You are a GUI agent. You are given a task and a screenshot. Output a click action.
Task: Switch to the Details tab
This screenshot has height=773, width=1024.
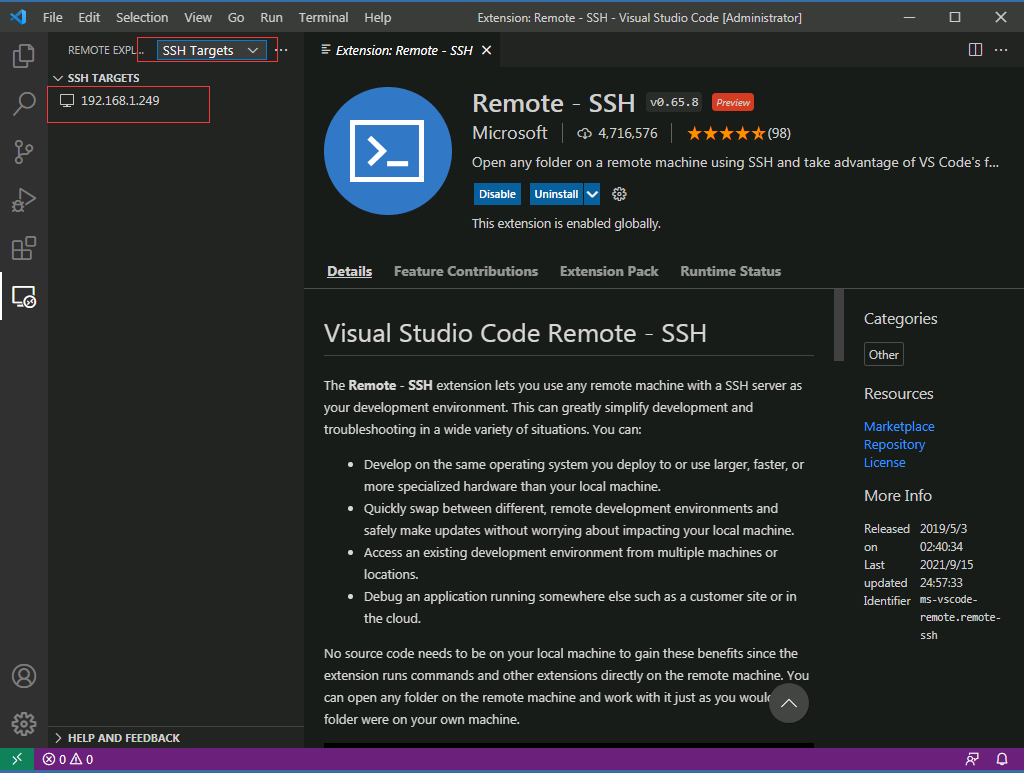(x=349, y=271)
